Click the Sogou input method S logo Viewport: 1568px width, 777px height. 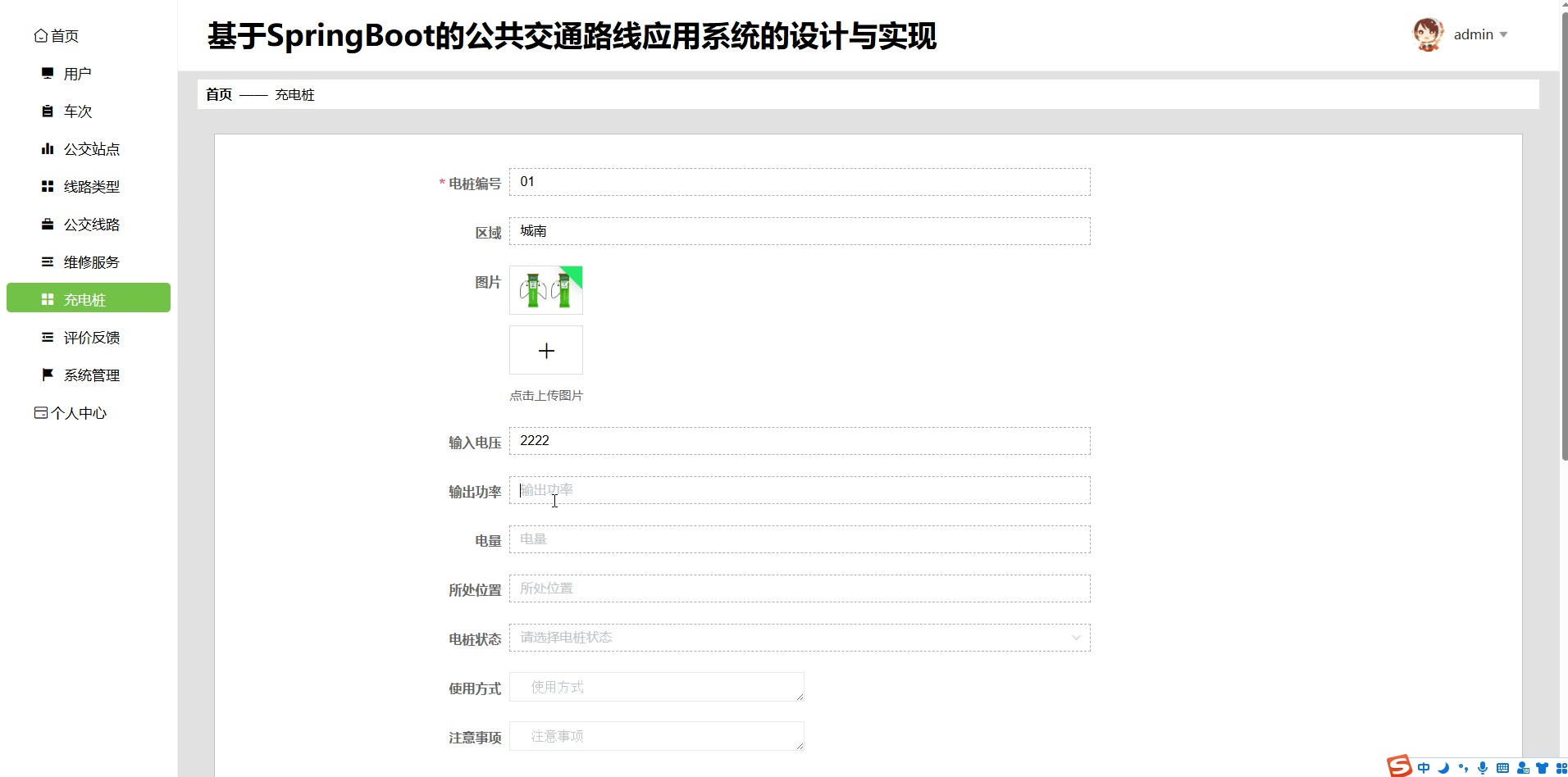[x=1399, y=766]
